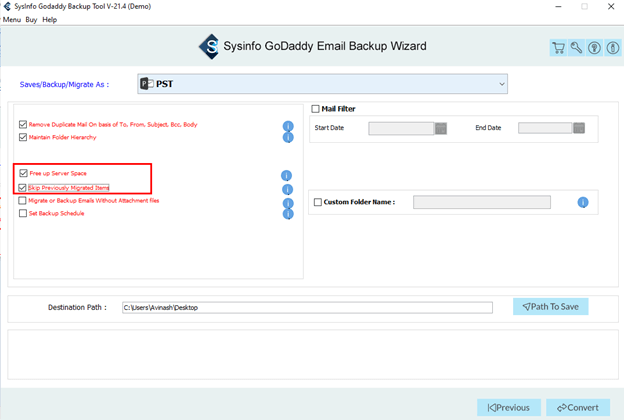This screenshot has width=624, height=420.
Task: Show info for Skip Previously Migrated Items
Action: pyautogui.click(x=287, y=189)
